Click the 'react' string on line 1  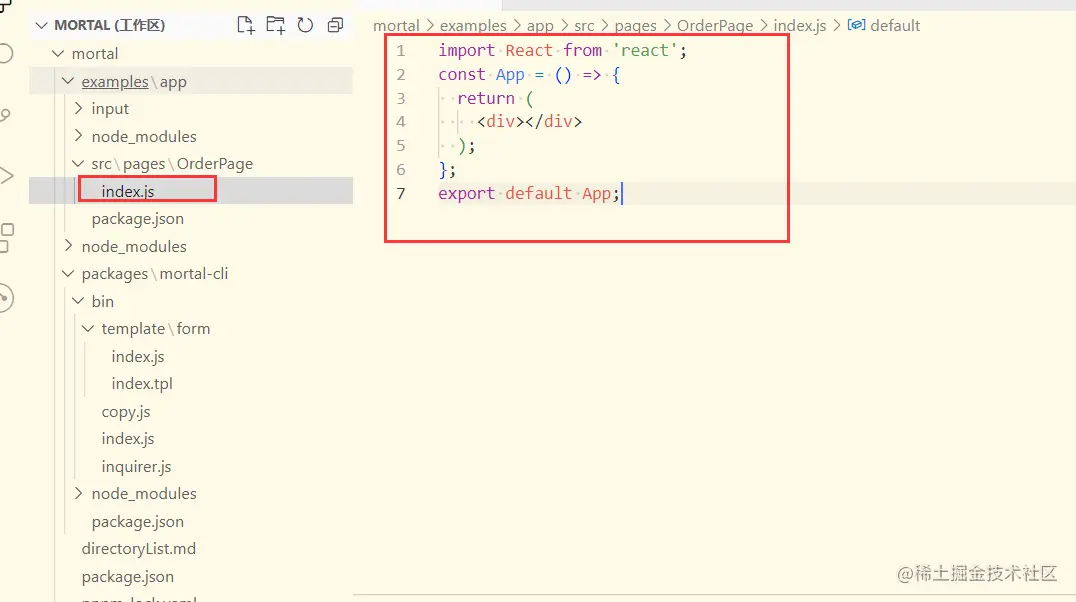click(645, 50)
